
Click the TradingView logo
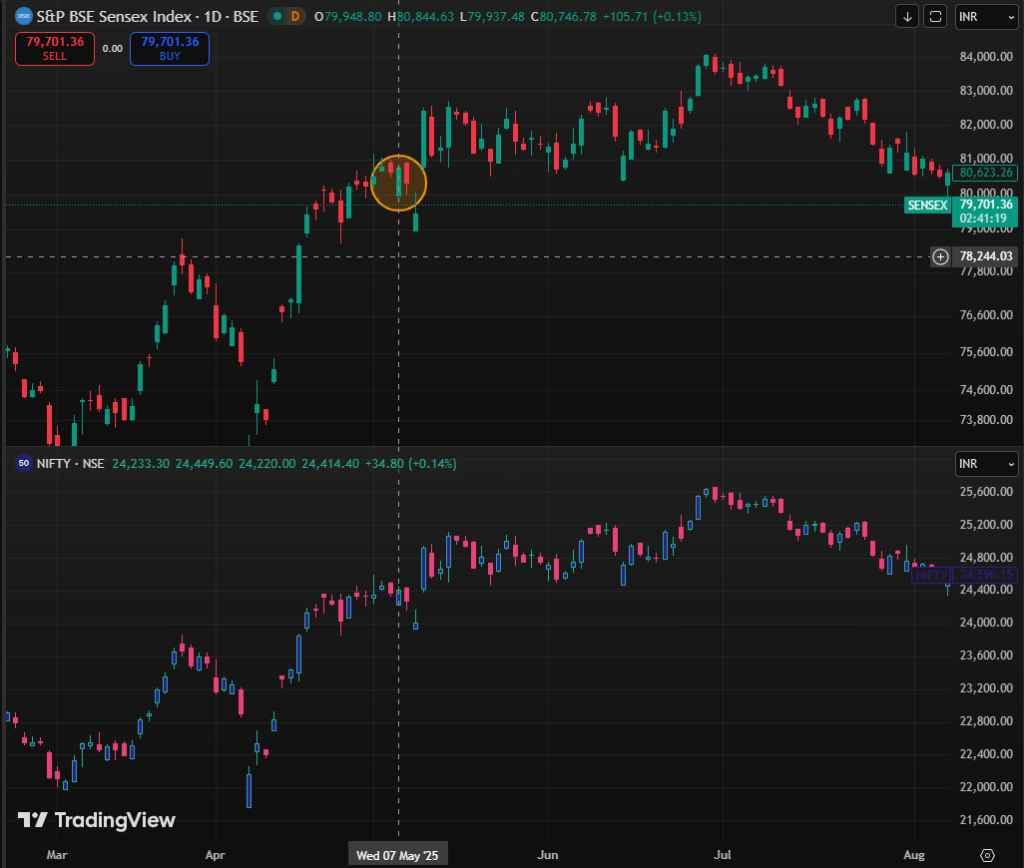[x=97, y=820]
